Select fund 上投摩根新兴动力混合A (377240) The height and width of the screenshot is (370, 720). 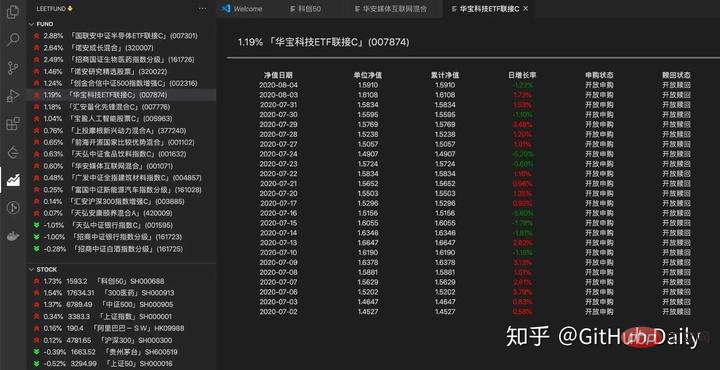click(x=122, y=131)
